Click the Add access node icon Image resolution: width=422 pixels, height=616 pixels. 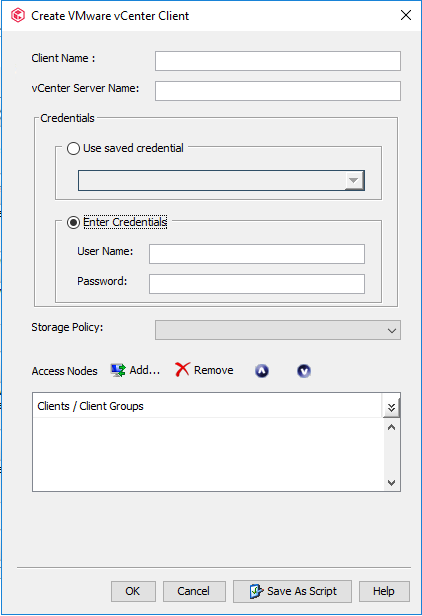click(118, 370)
